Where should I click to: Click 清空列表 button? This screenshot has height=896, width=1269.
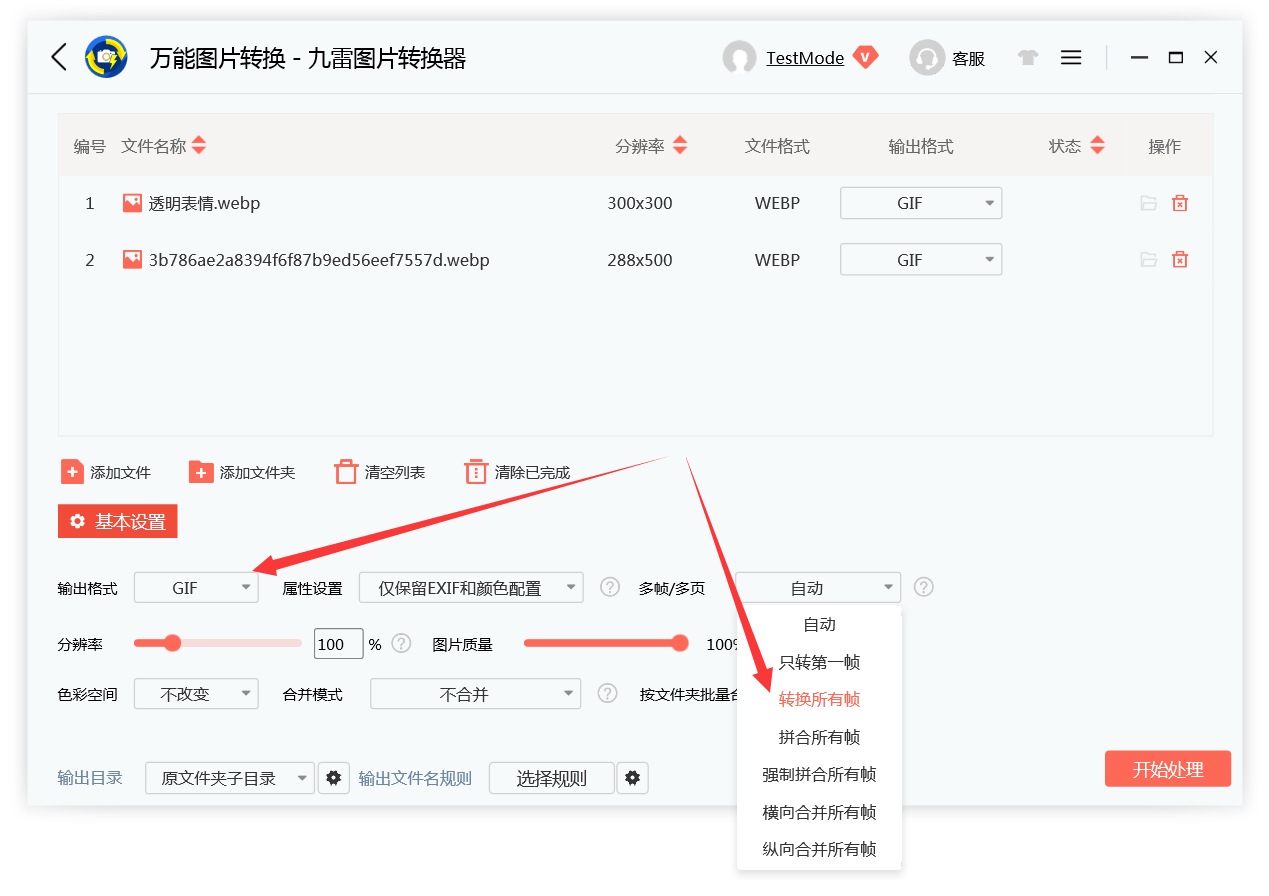pos(380,472)
